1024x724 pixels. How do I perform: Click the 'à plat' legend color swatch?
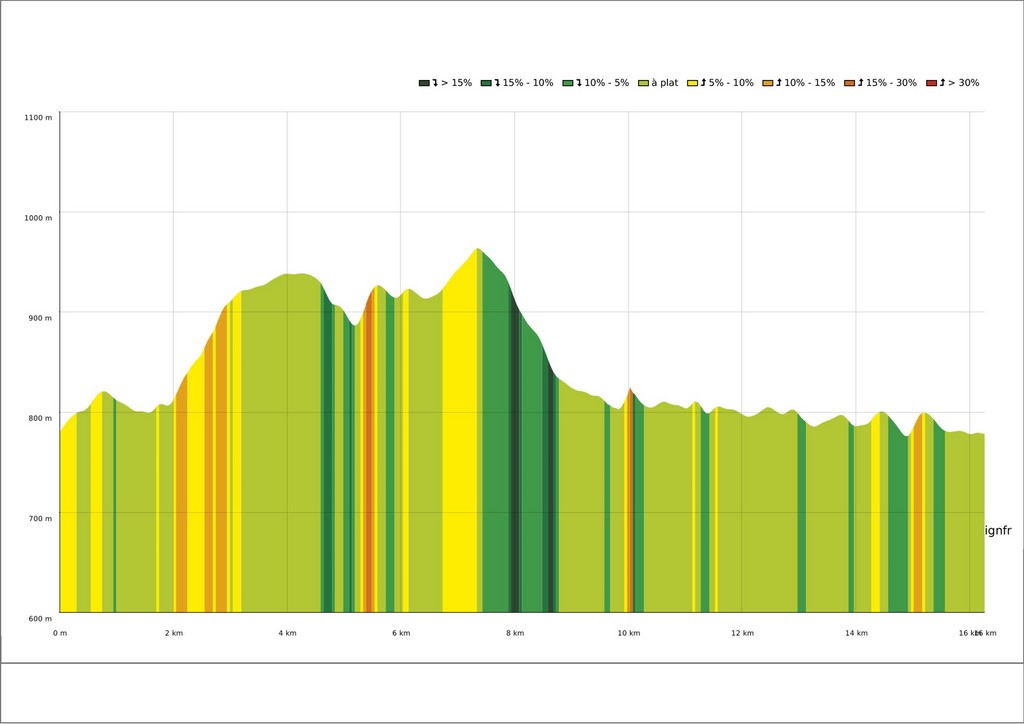(643, 83)
